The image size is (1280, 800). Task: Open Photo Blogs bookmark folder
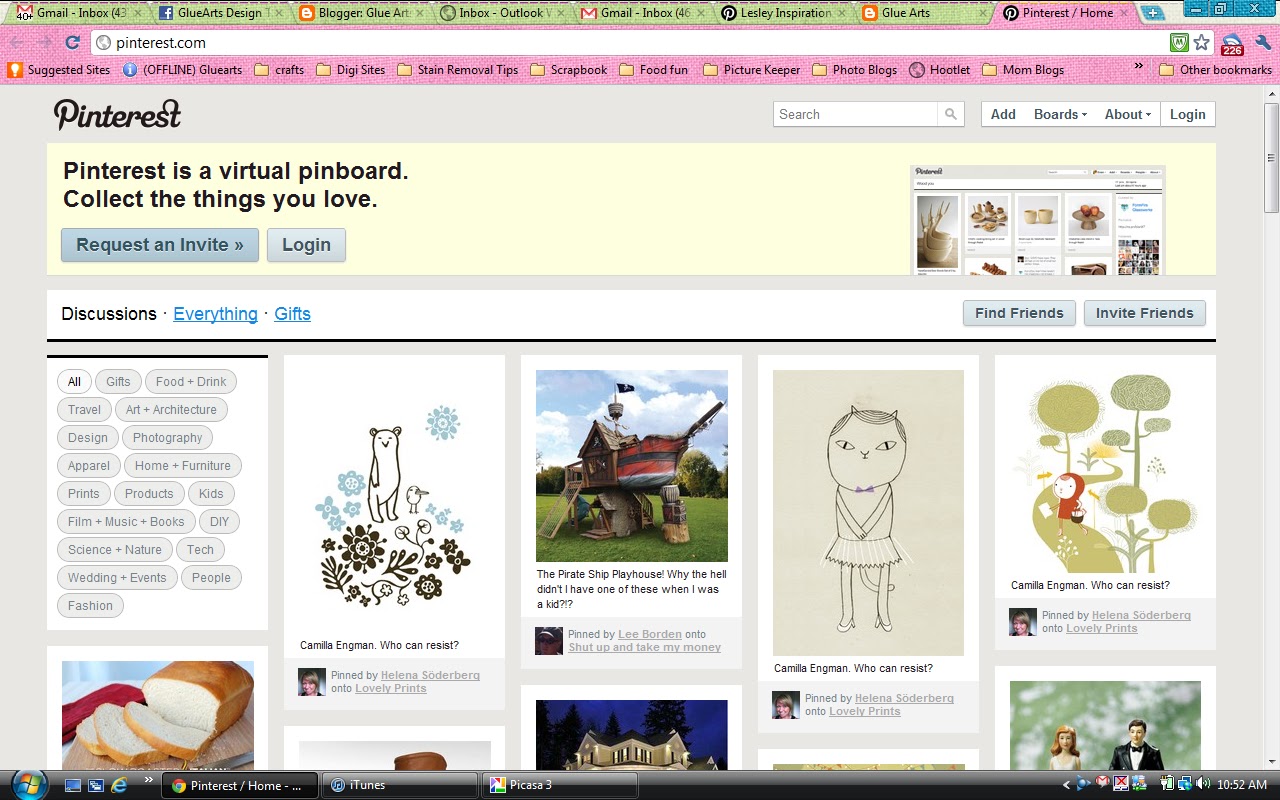[854, 70]
